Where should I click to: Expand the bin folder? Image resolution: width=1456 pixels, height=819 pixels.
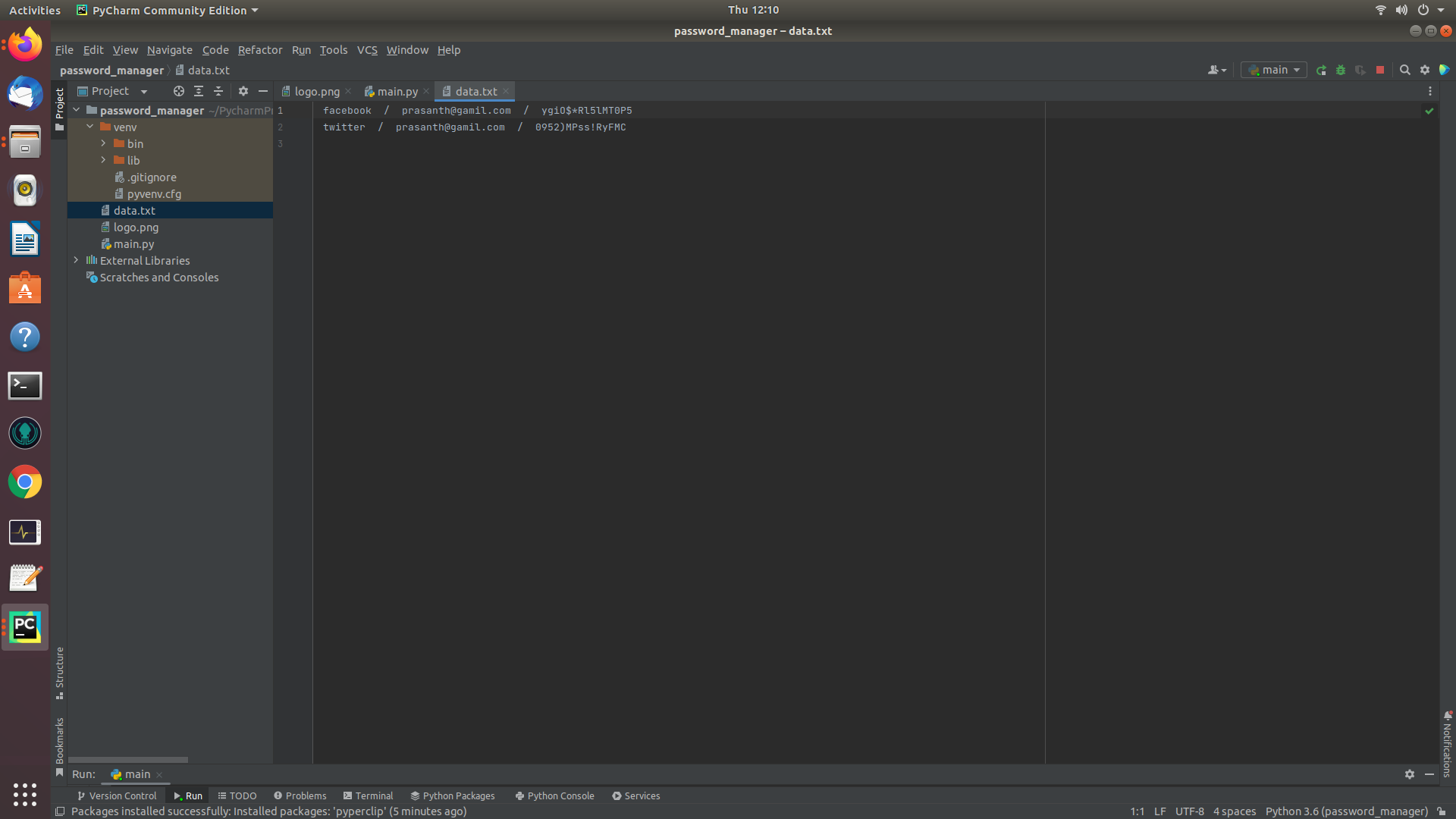click(104, 143)
